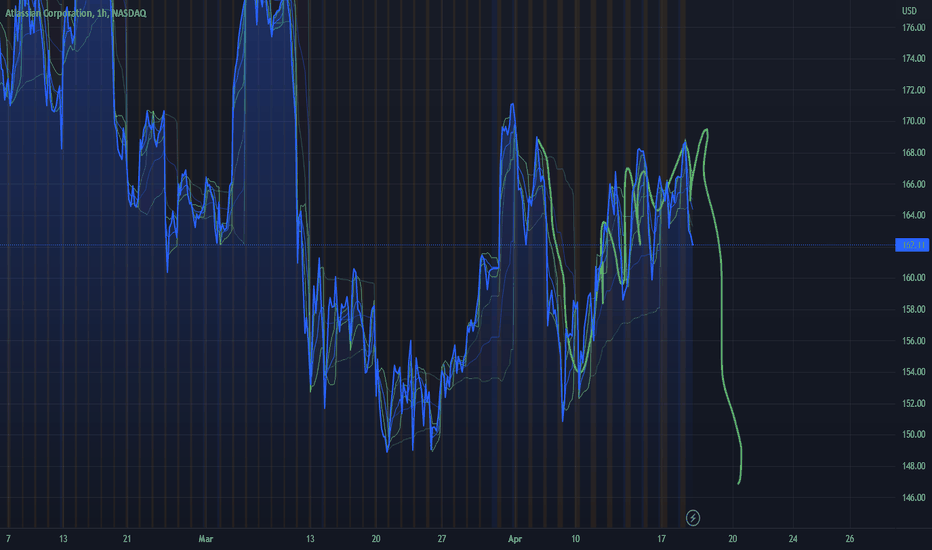Screen dimensions: 932x550
Task: Click the 158.00 price axis label
Action: pyautogui.click(x=914, y=309)
